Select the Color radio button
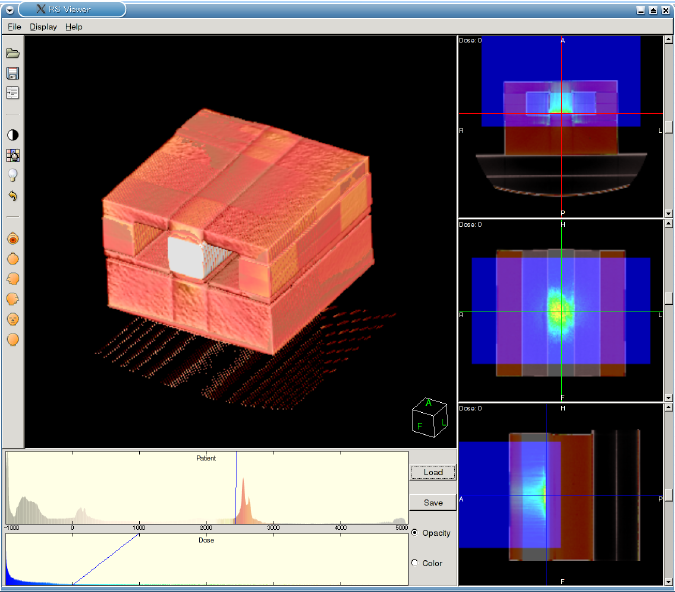Image resolution: width=675 pixels, height=592 pixels. [x=416, y=563]
